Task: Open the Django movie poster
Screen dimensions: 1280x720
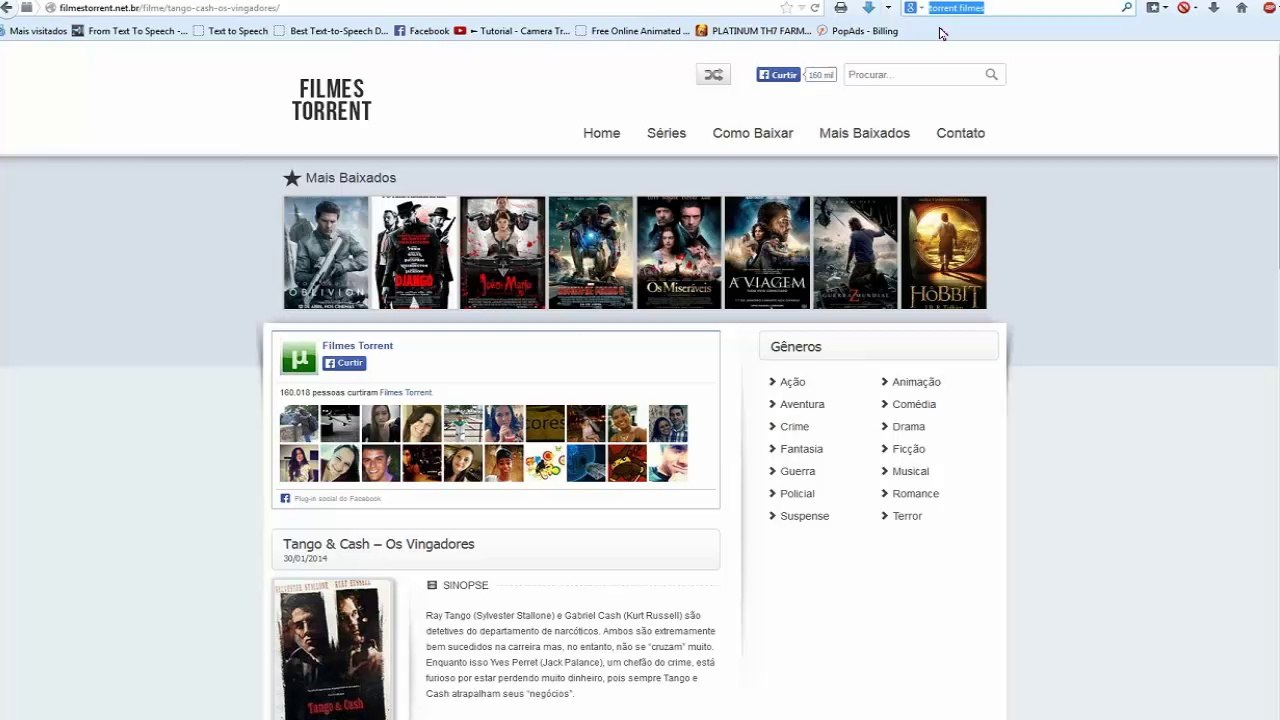Action: tap(415, 253)
